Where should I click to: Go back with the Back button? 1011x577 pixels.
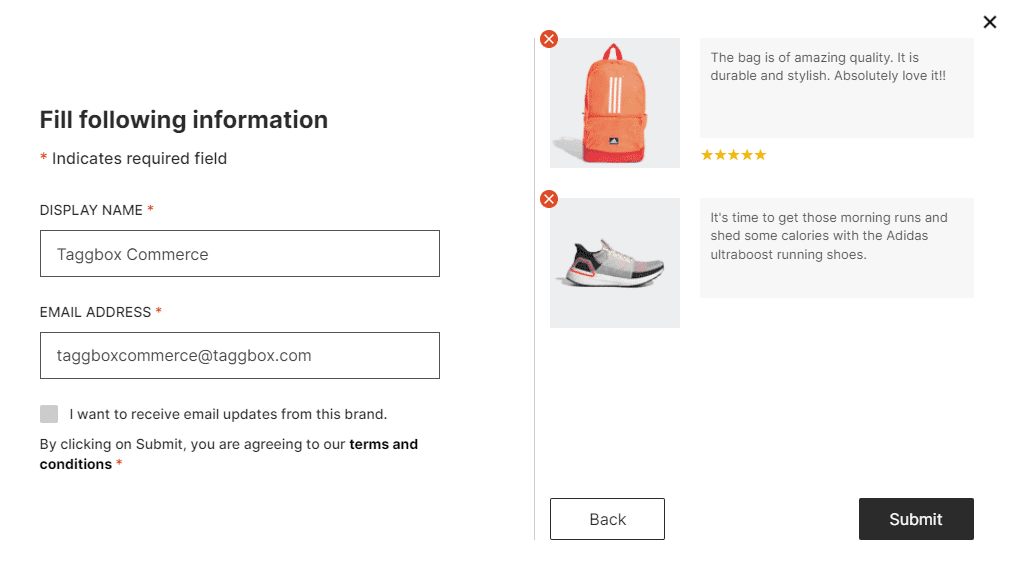click(x=607, y=519)
